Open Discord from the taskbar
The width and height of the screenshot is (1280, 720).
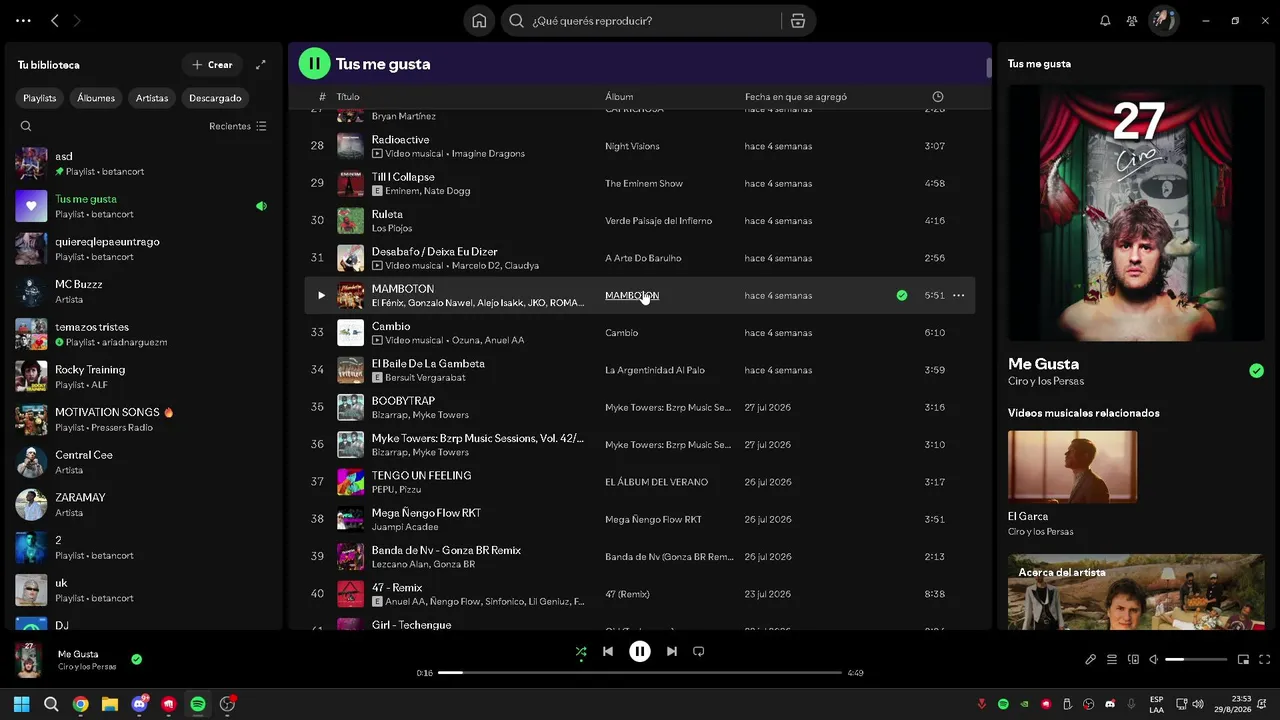coord(139,704)
